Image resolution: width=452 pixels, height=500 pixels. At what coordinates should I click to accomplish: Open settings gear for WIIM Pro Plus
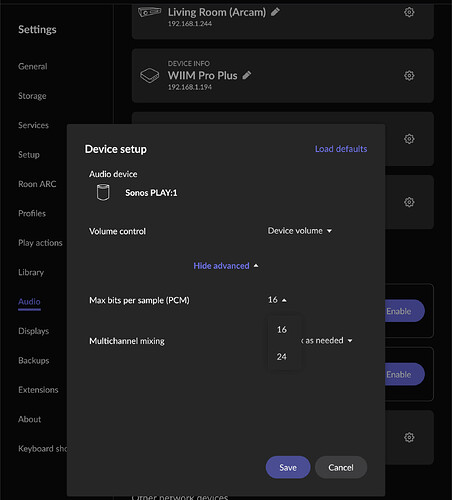click(x=409, y=75)
